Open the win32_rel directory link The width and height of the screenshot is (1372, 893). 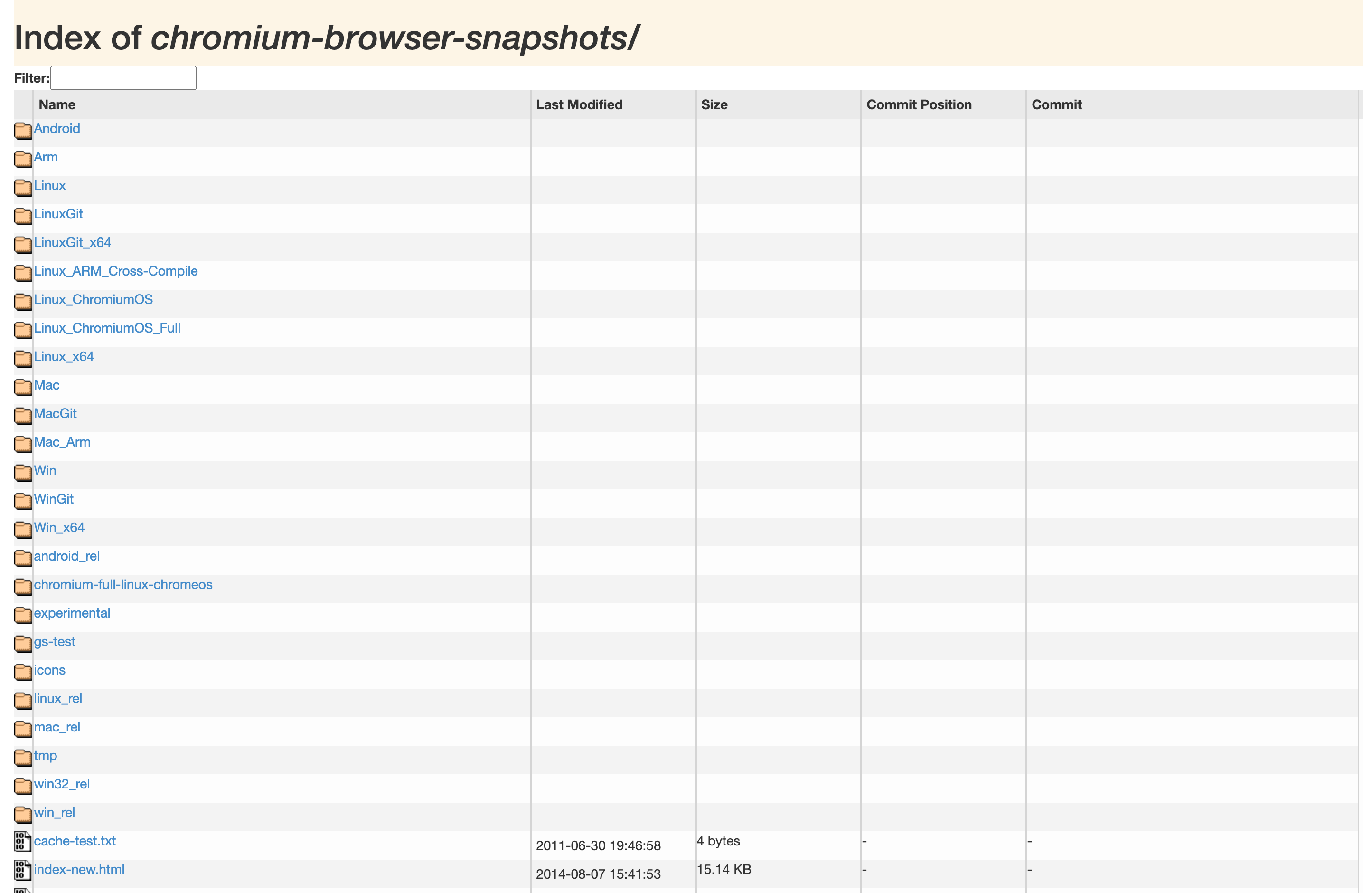pos(62,784)
